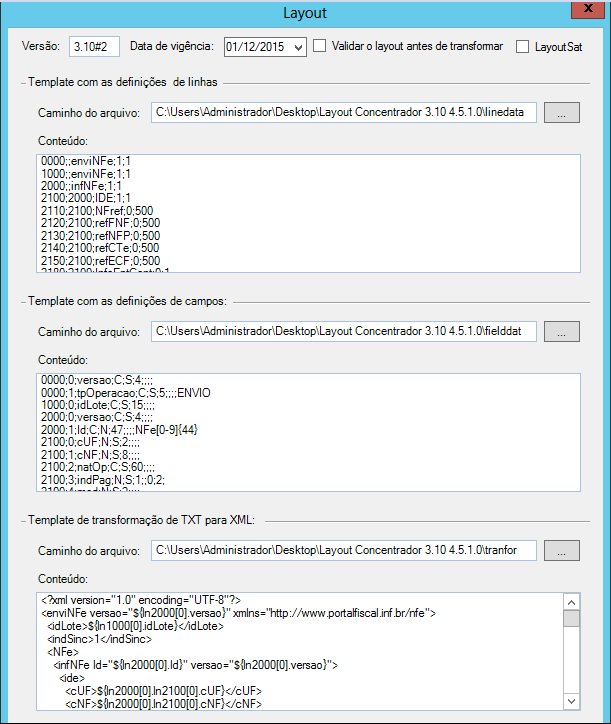Viewport: 611px width, 724px height.
Task: Click the Versão input field
Action: pos(95,47)
